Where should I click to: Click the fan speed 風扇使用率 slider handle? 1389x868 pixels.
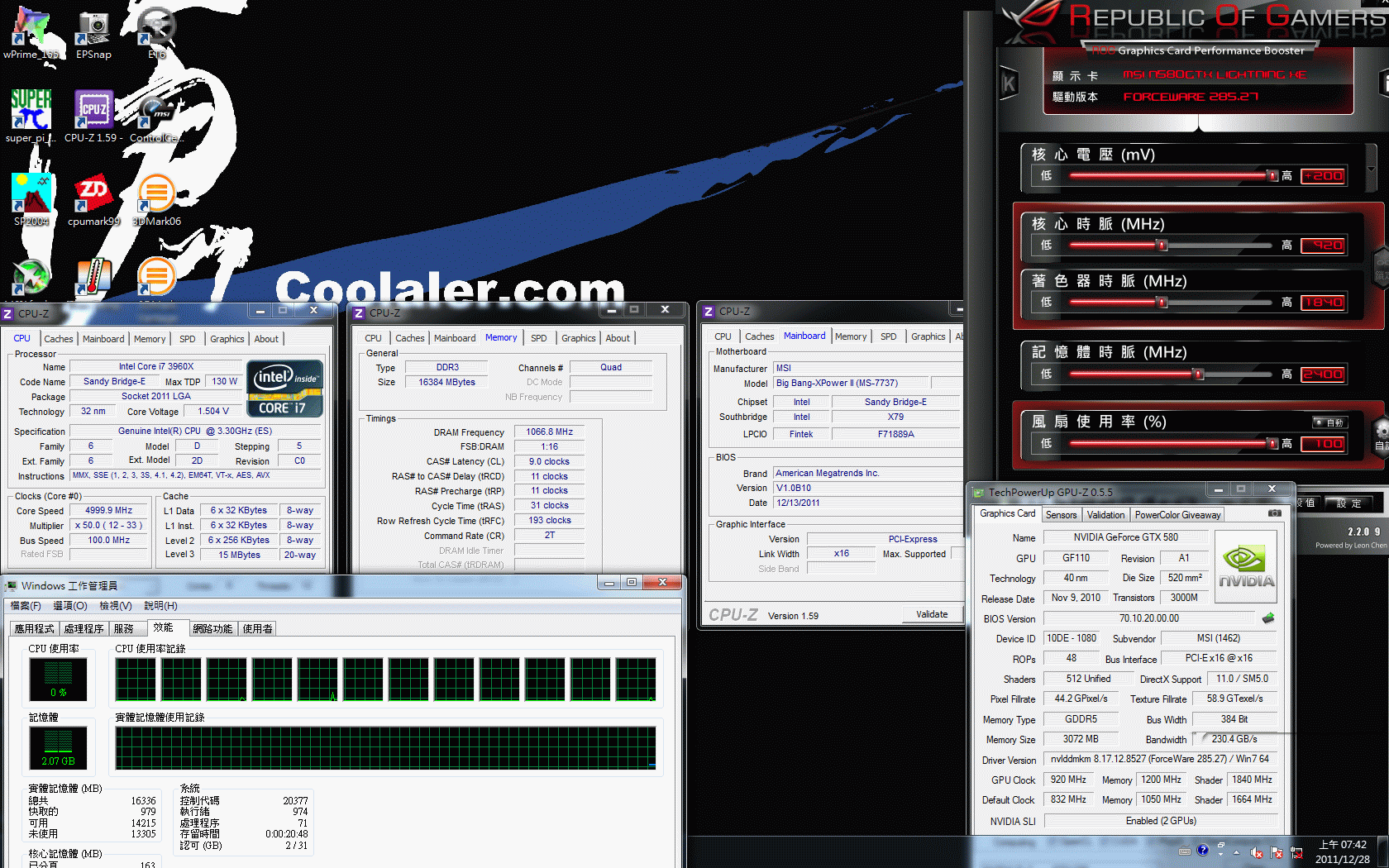click(1272, 444)
